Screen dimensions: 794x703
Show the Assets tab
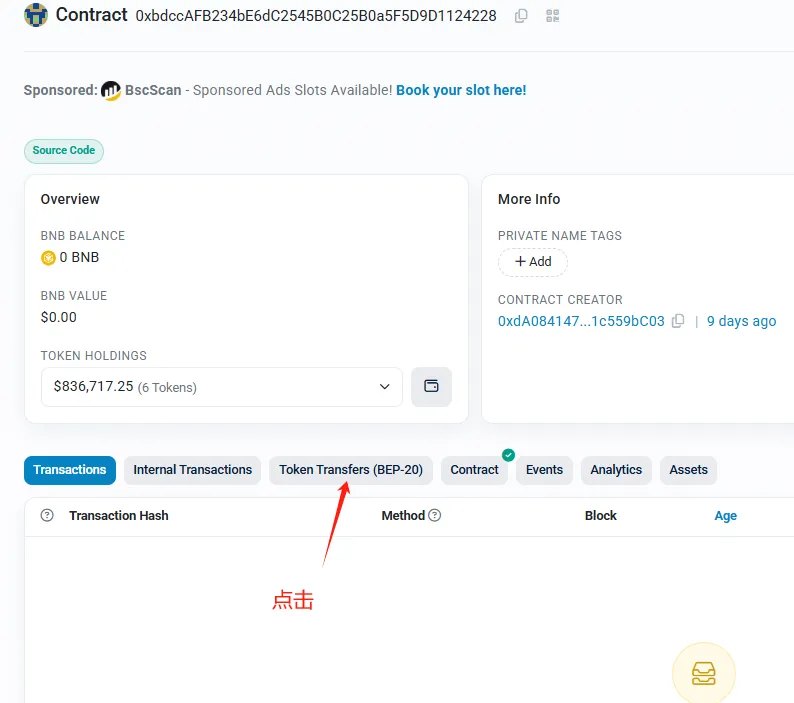[688, 470]
